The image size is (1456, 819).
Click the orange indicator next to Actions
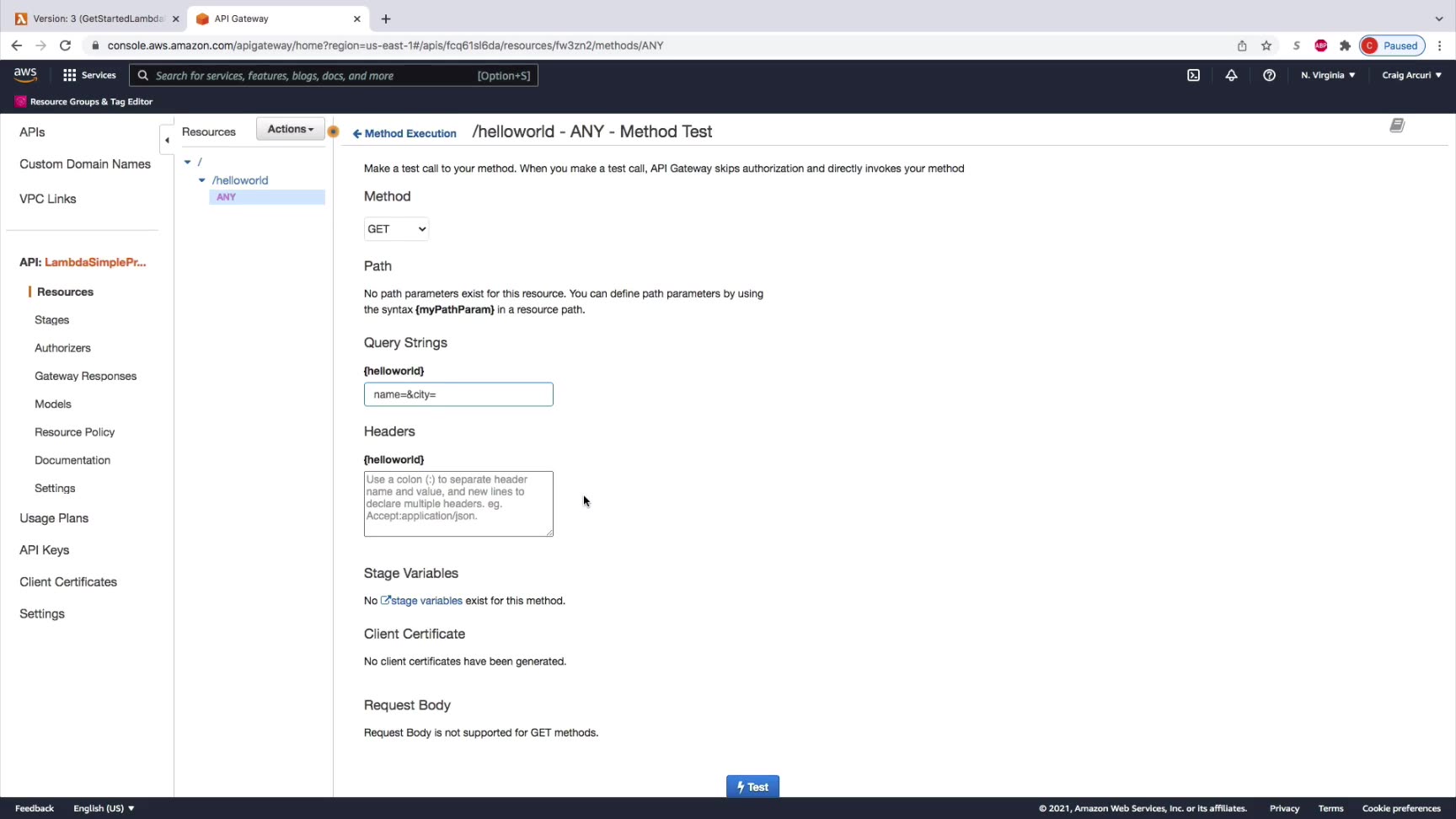click(x=334, y=131)
